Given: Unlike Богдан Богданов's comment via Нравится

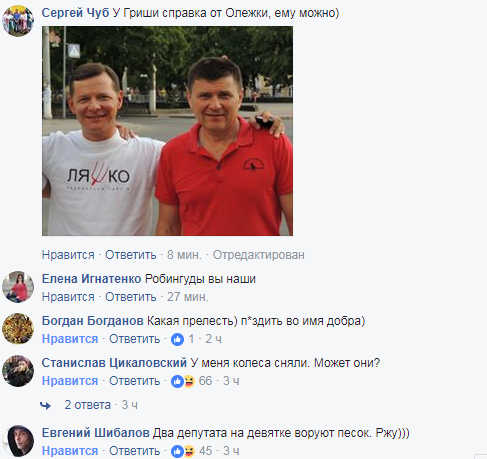Looking at the screenshot, I should click(x=70, y=339).
